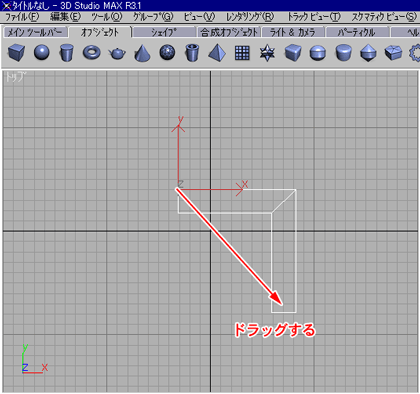Viewport: 420px width, 394px height.
Task: Select the Plane grid icon
Action: tap(242, 53)
